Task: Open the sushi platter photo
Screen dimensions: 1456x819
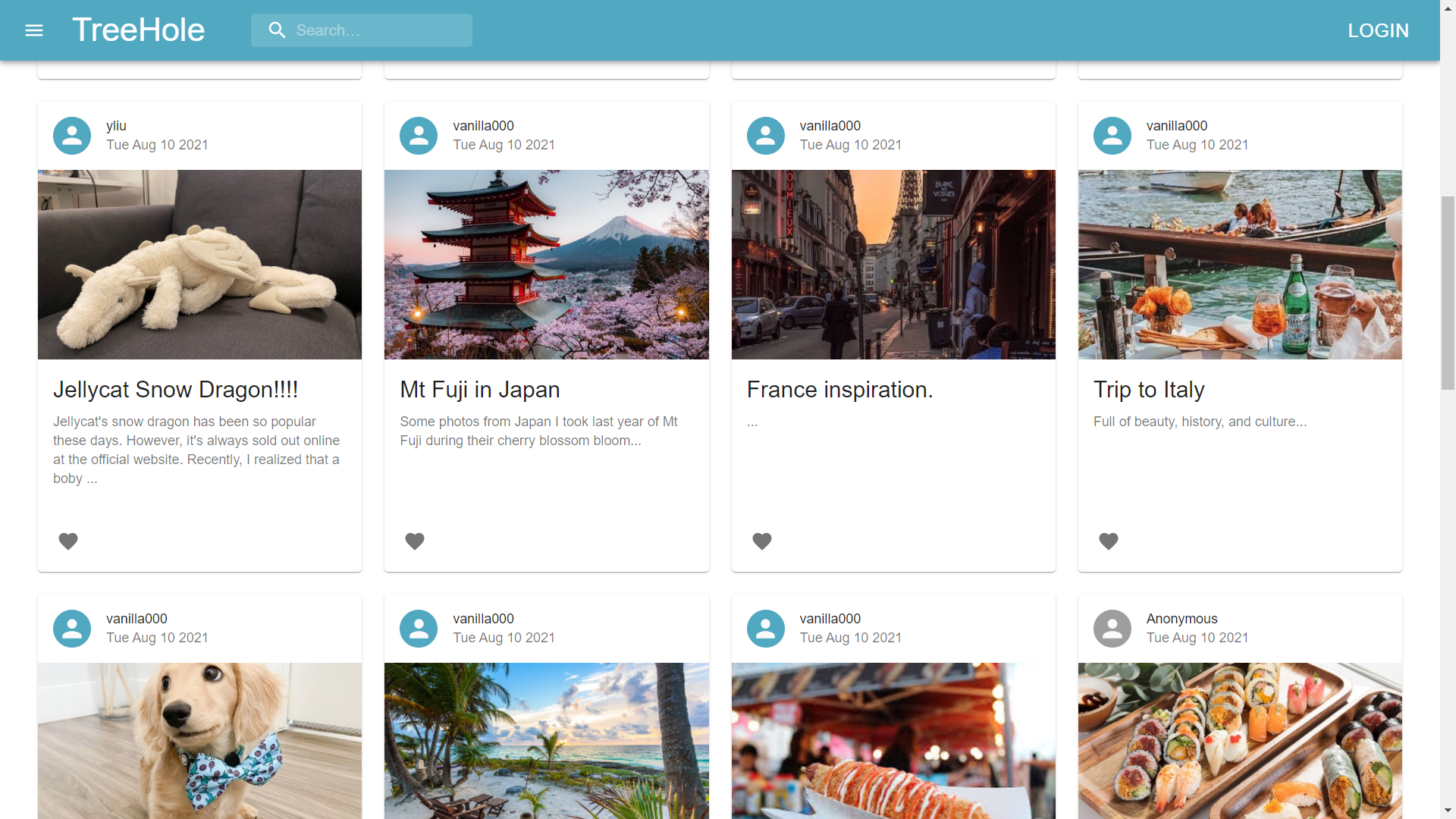Action: 1240,740
